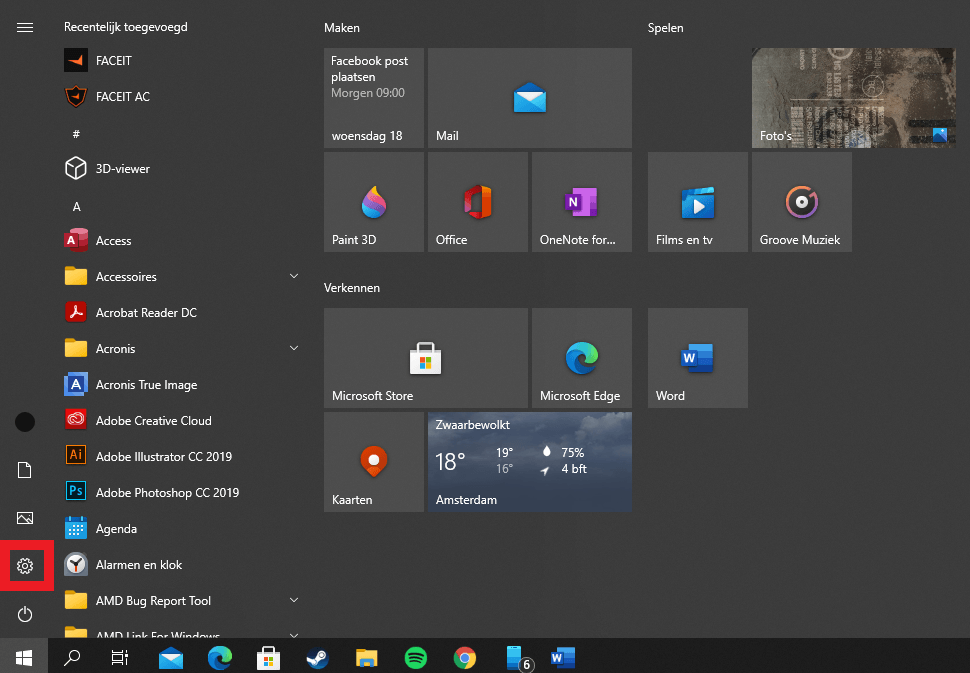Open Adobe Illustrator CC 2019
This screenshot has height=673, width=970.
[182, 457]
